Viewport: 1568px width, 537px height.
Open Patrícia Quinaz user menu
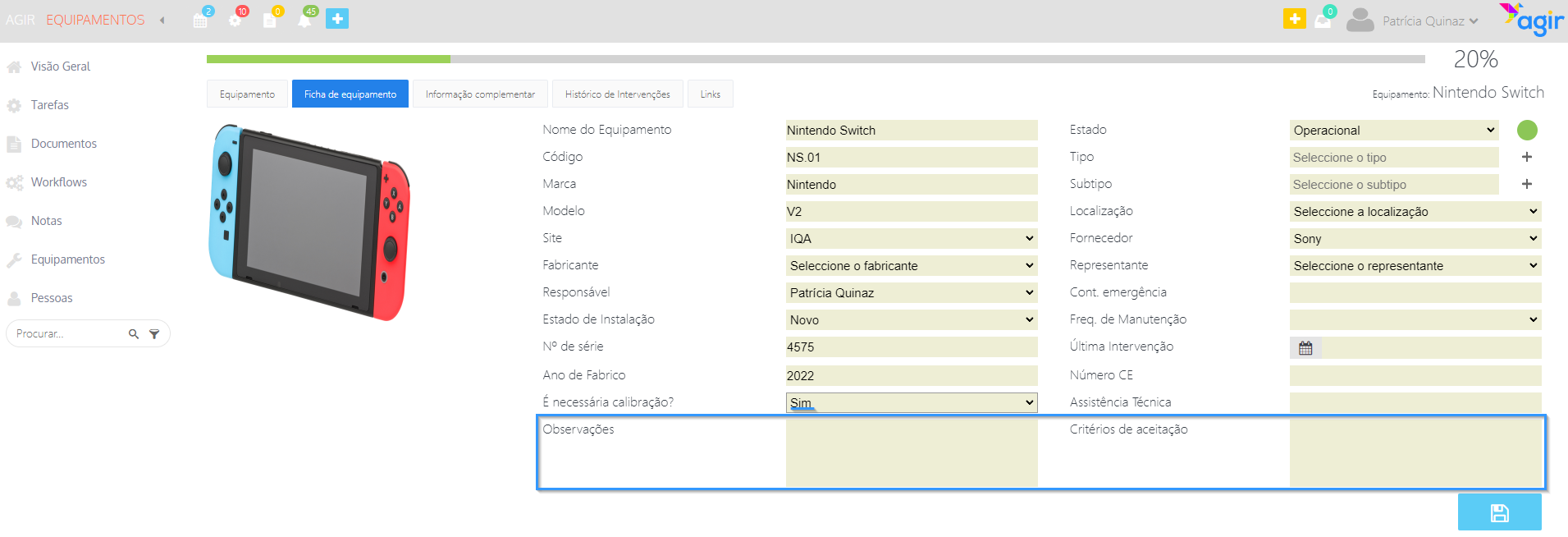tap(1430, 21)
